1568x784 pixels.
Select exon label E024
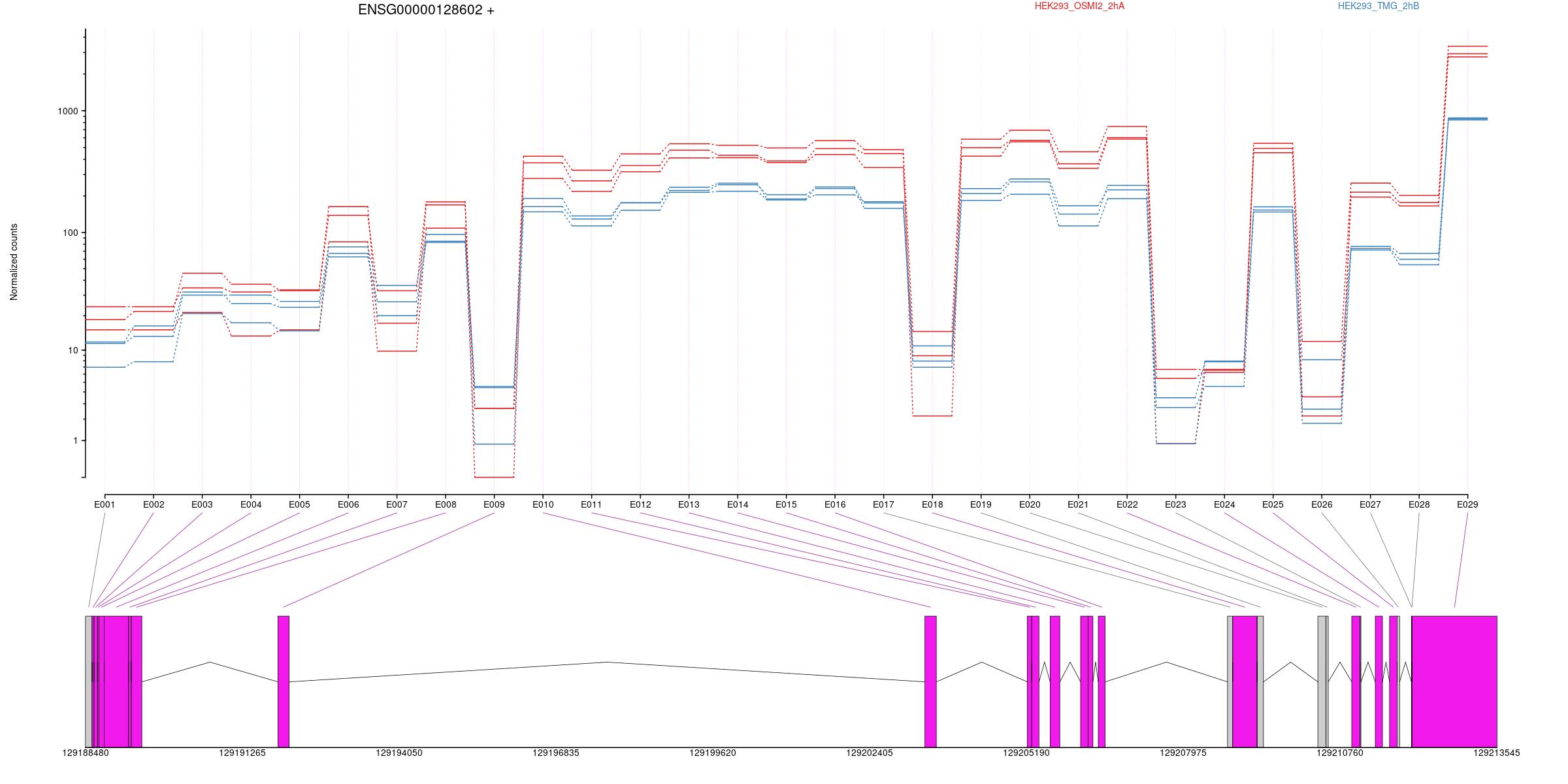pyautogui.click(x=1224, y=504)
